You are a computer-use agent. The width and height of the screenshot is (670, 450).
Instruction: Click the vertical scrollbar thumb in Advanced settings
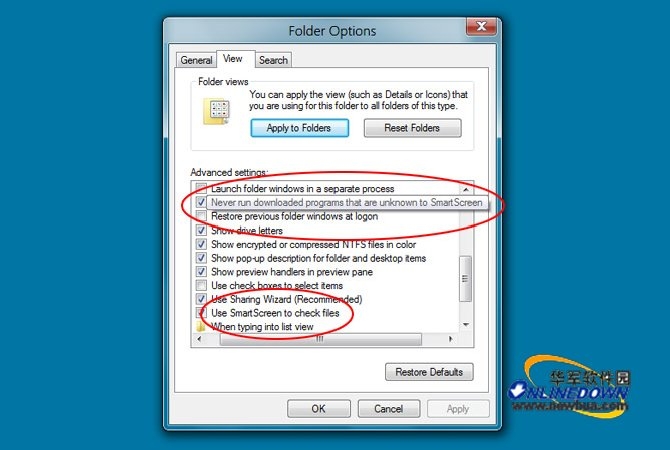(x=466, y=279)
